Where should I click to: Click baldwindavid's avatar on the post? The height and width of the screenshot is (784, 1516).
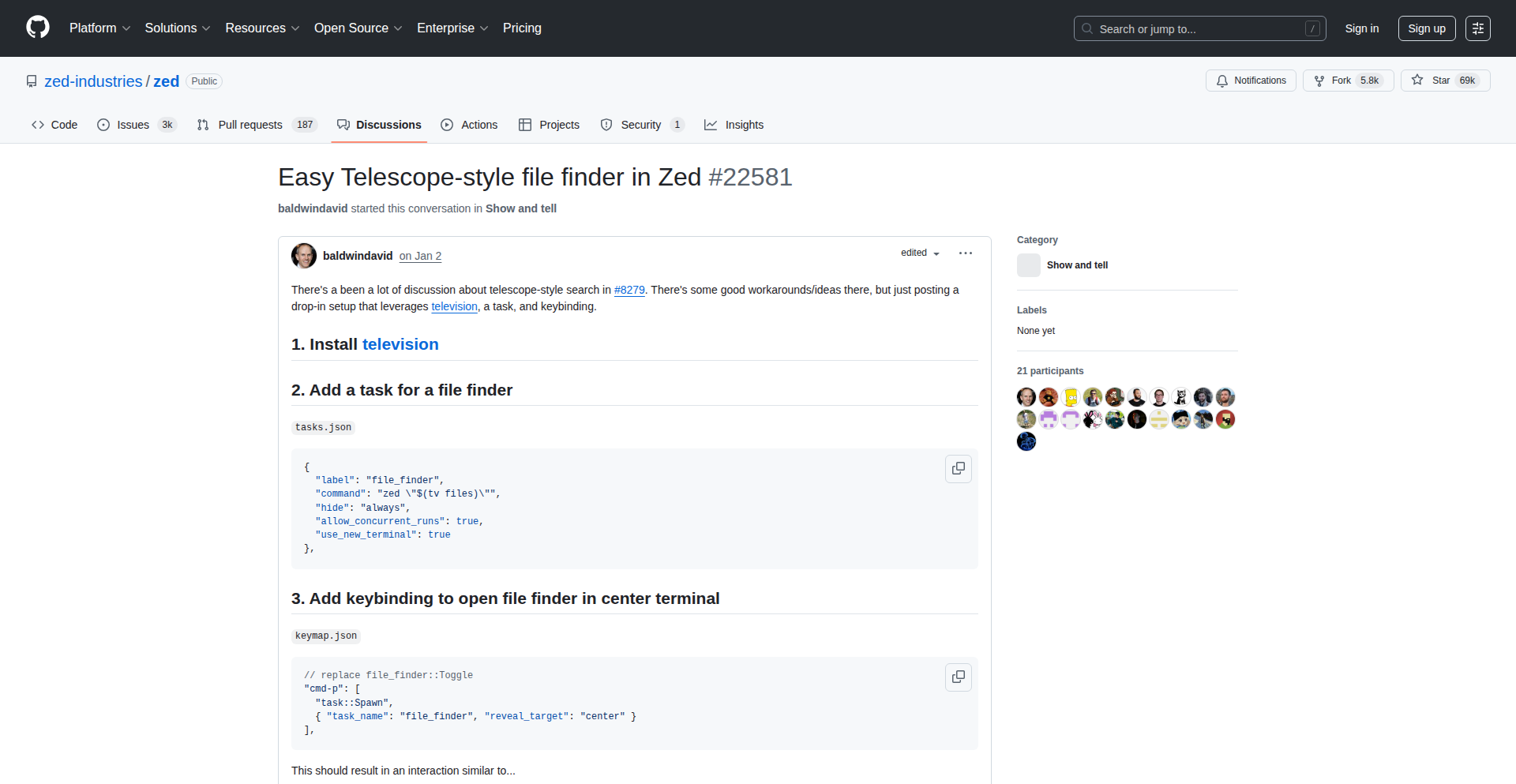point(304,256)
